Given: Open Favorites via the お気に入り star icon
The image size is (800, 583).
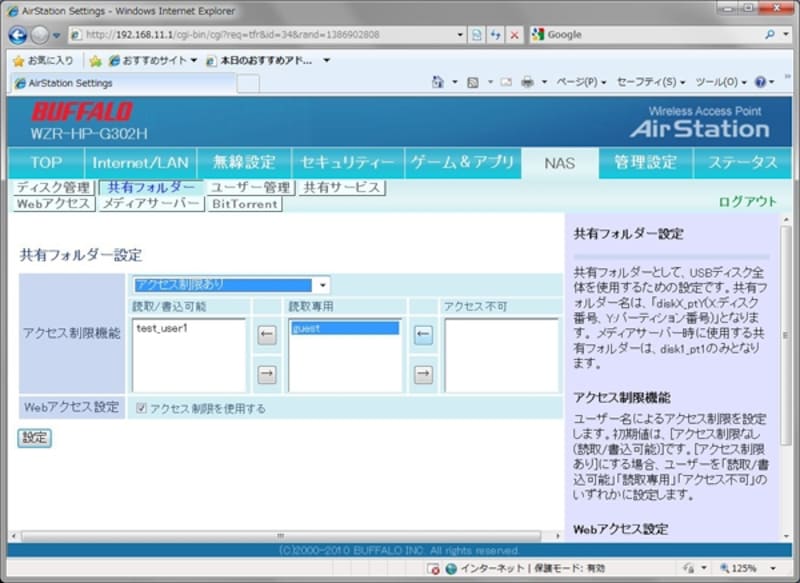Looking at the screenshot, I should 18,60.
